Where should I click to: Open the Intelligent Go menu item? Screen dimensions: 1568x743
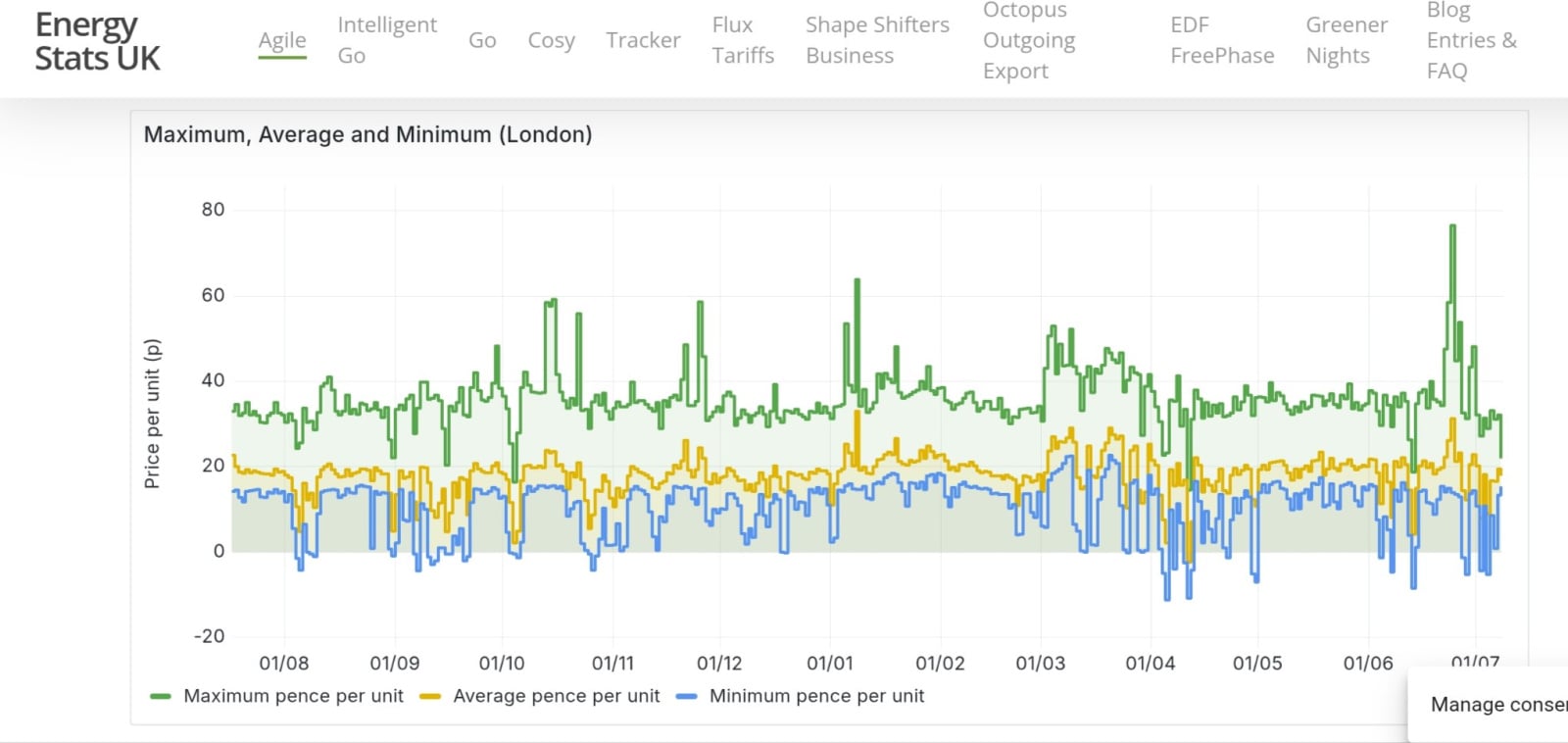(x=387, y=40)
